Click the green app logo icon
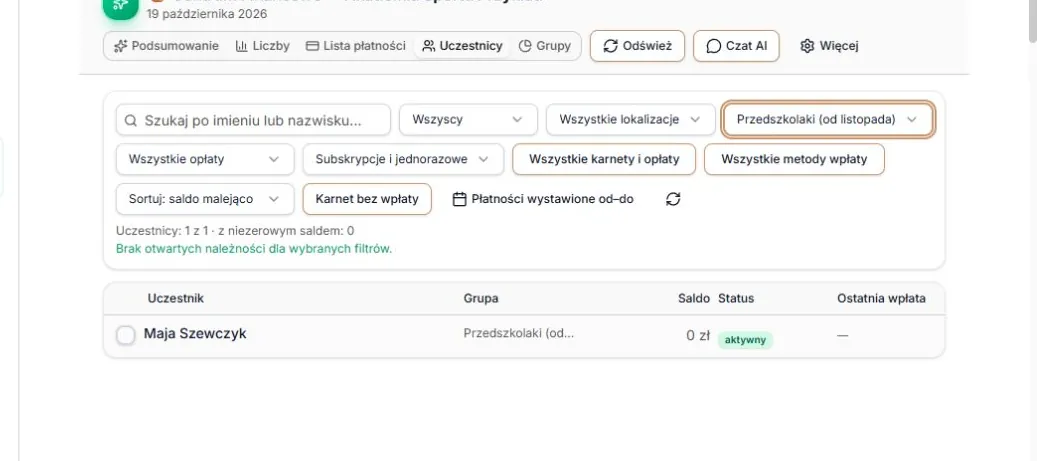 (121, 7)
